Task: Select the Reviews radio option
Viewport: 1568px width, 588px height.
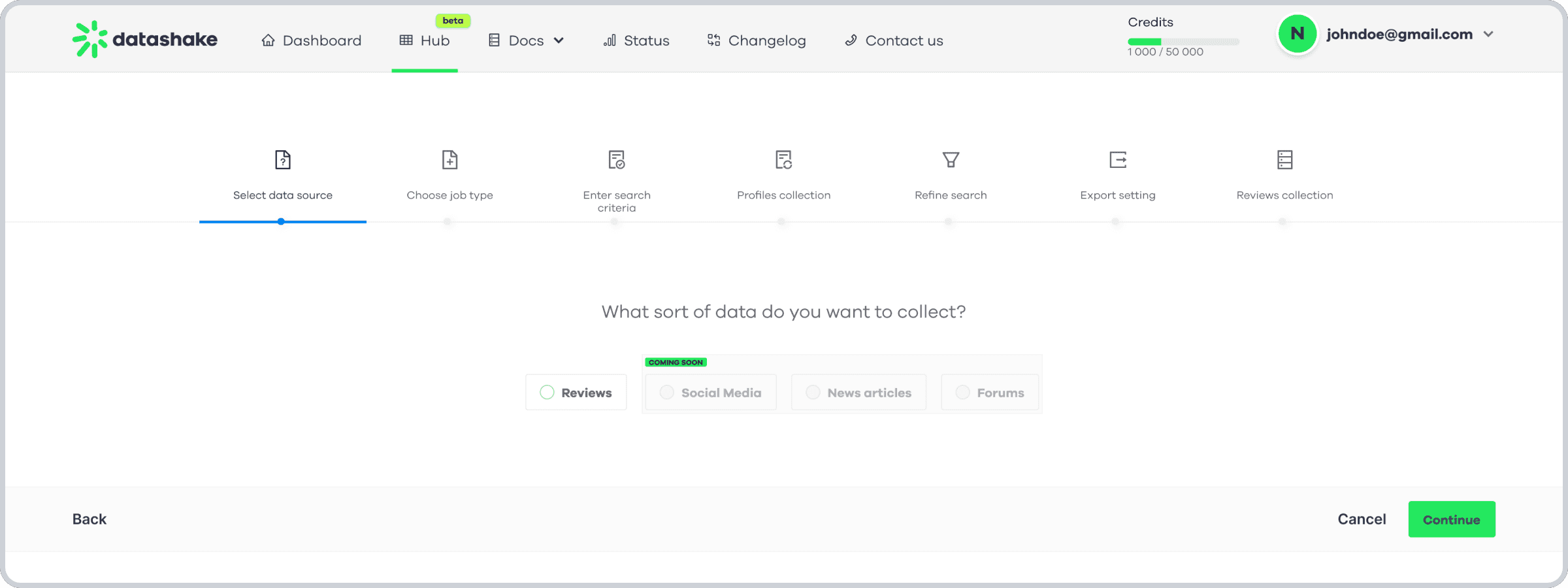Action: 547,392
